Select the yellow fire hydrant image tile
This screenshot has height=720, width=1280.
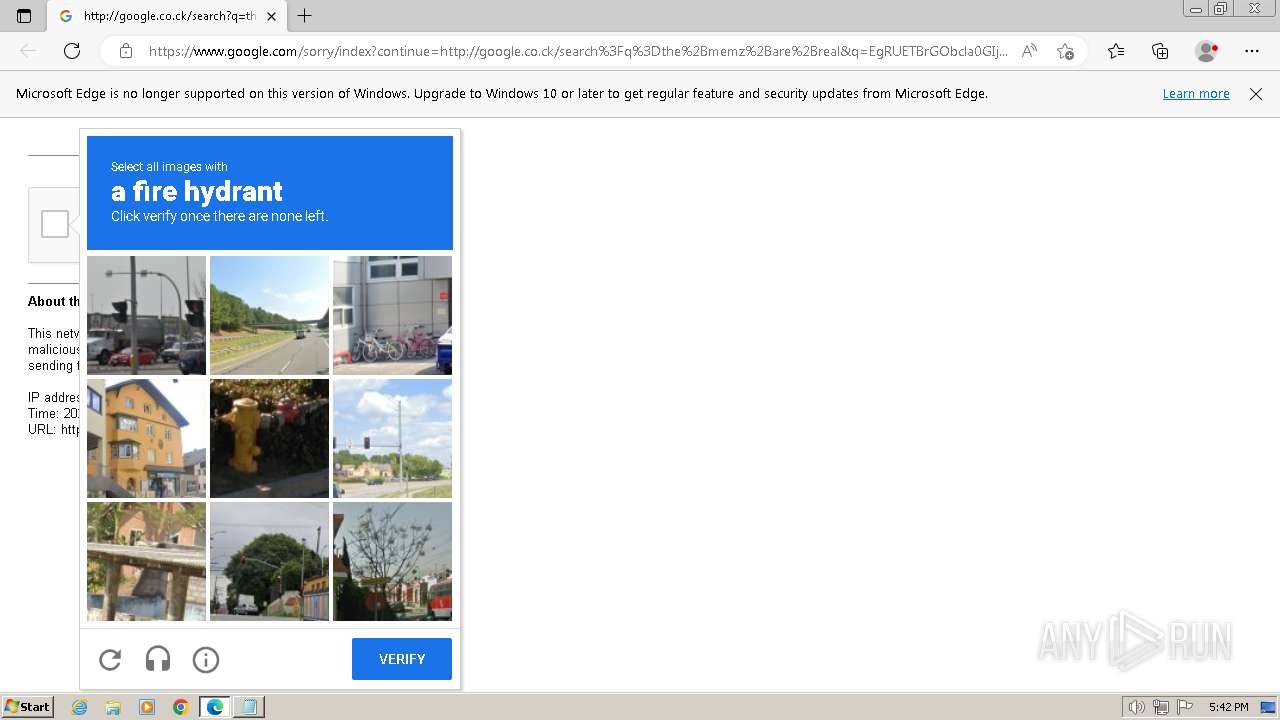click(x=269, y=438)
